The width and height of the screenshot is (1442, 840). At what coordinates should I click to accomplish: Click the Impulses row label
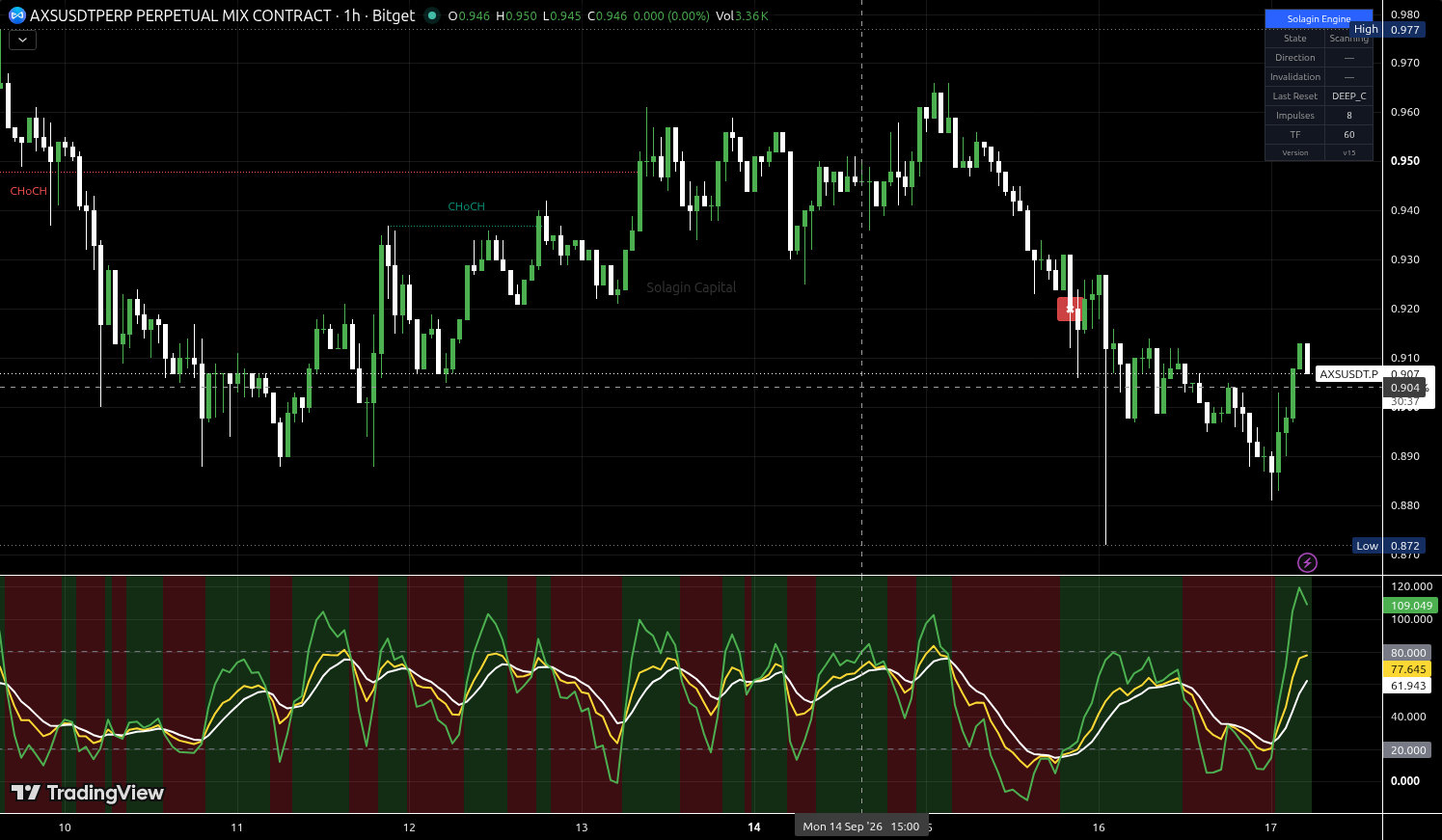(1294, 116)
